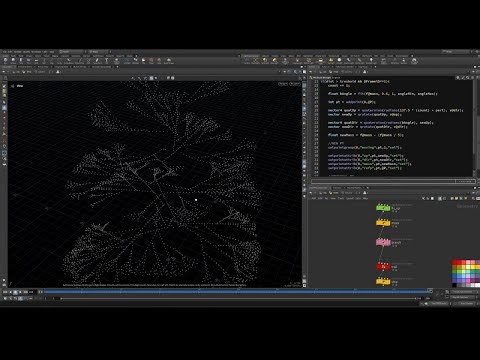Select the green node in network editor
The width and height of the screenshot is (480, 360).
point(383,208)
